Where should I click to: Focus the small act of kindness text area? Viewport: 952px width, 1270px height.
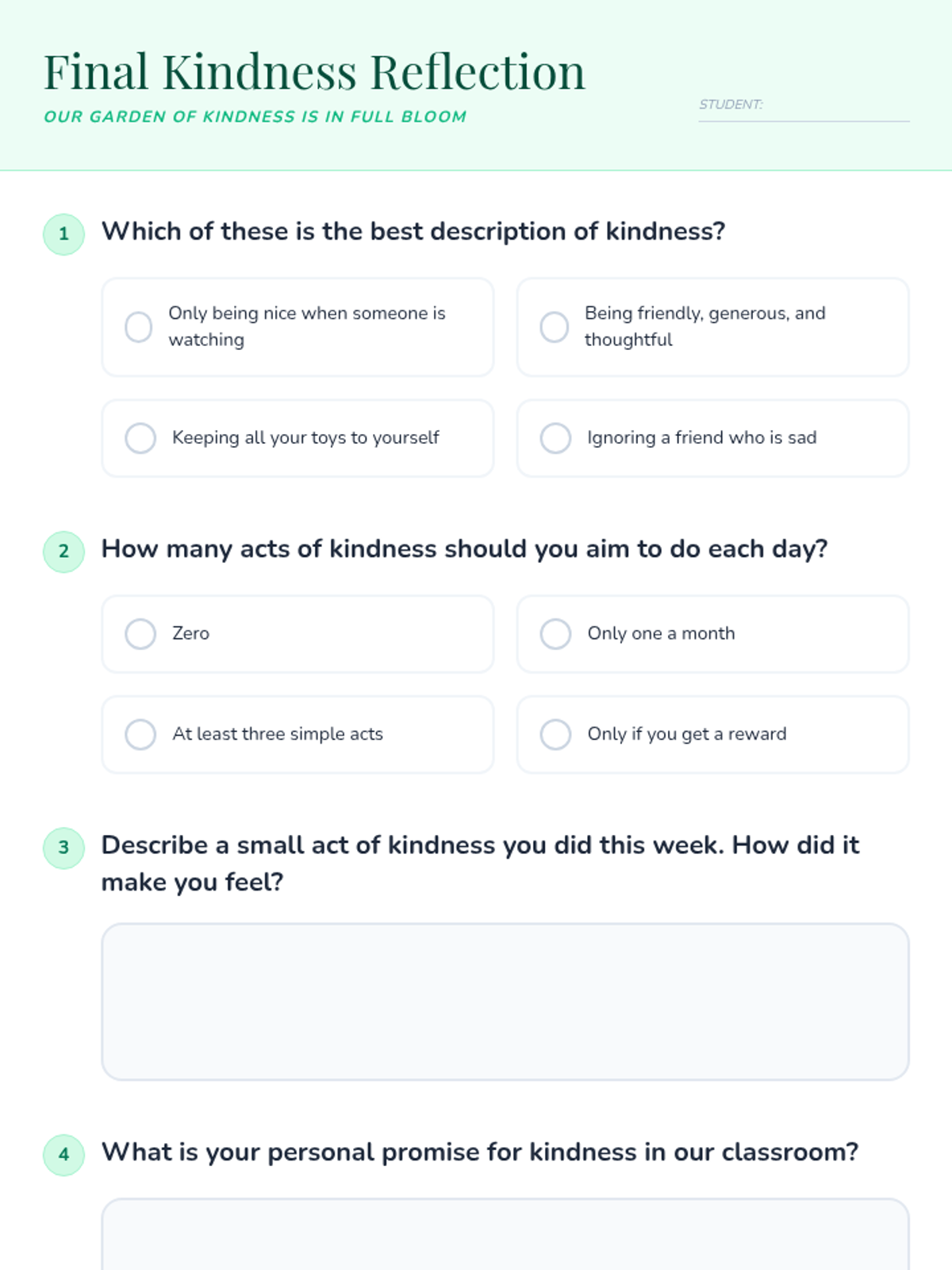pyautogui.click(x=505, y=1002)
